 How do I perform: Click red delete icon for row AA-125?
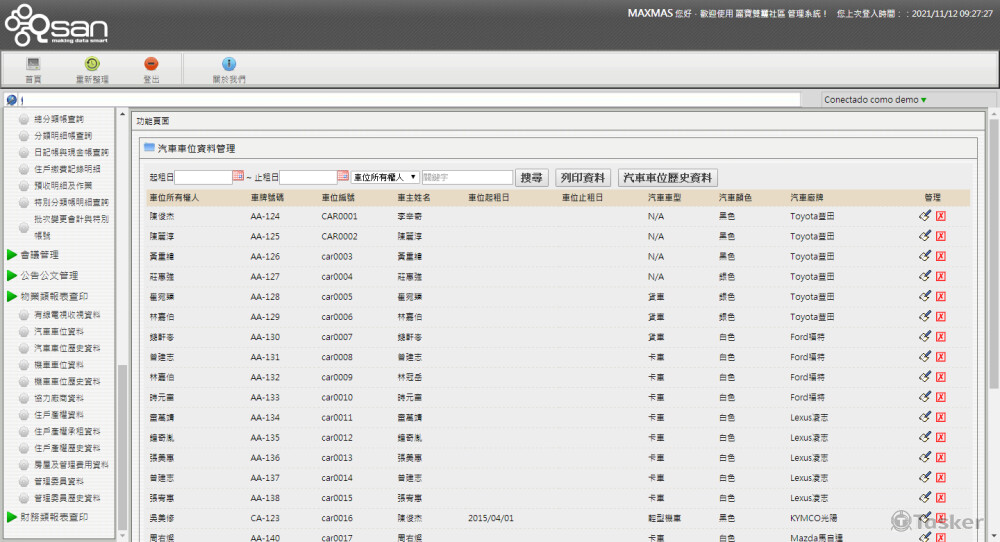tap(941, 235)
